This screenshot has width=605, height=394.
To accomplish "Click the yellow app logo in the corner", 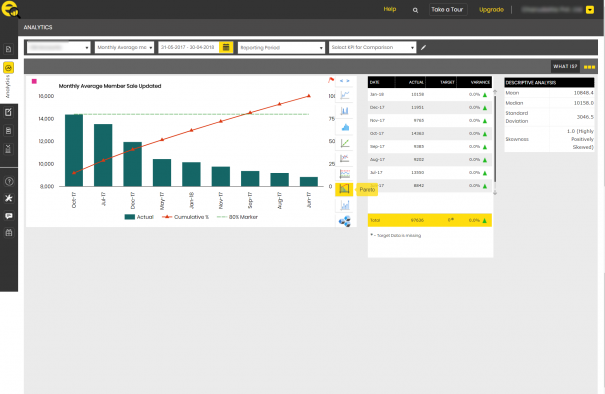I will coord(10,9).
